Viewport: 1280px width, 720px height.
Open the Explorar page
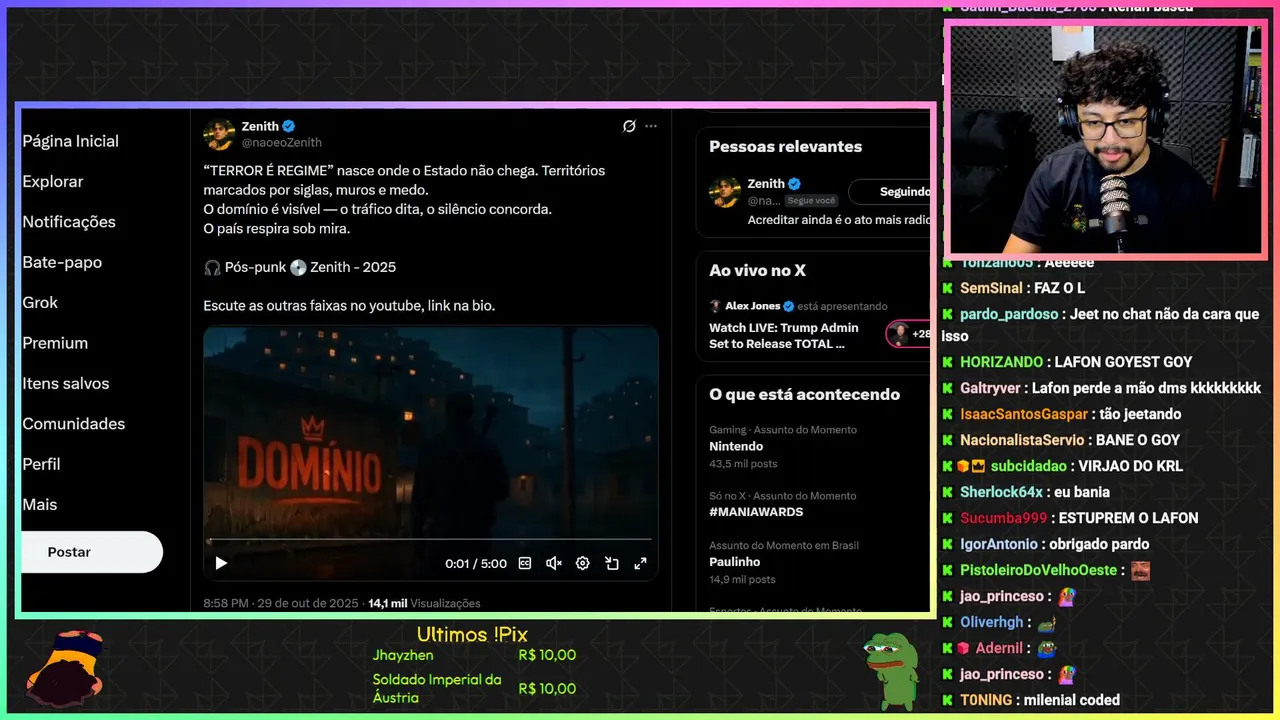coord(53,181)
